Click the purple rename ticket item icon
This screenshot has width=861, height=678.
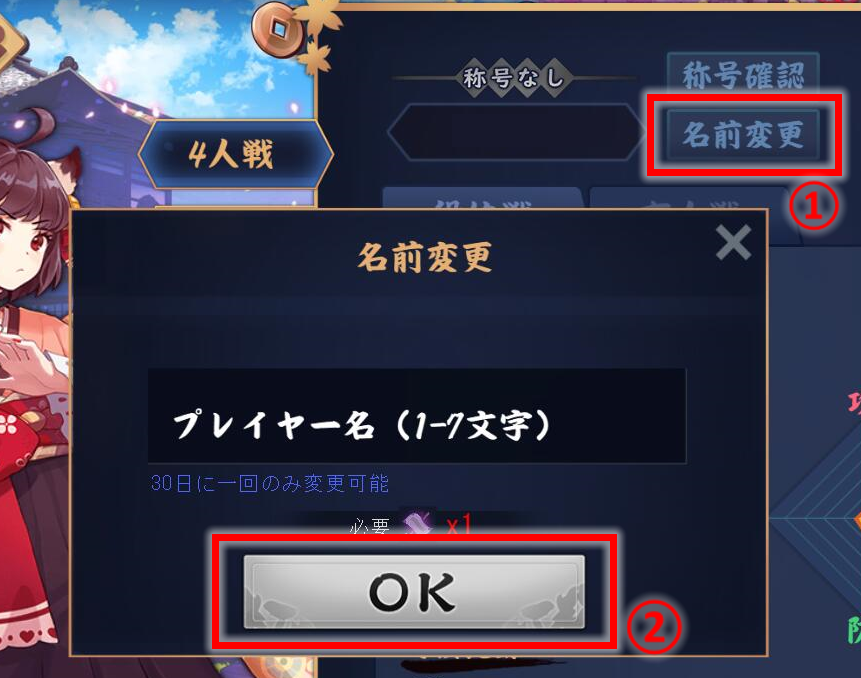(x=418, y=523)
